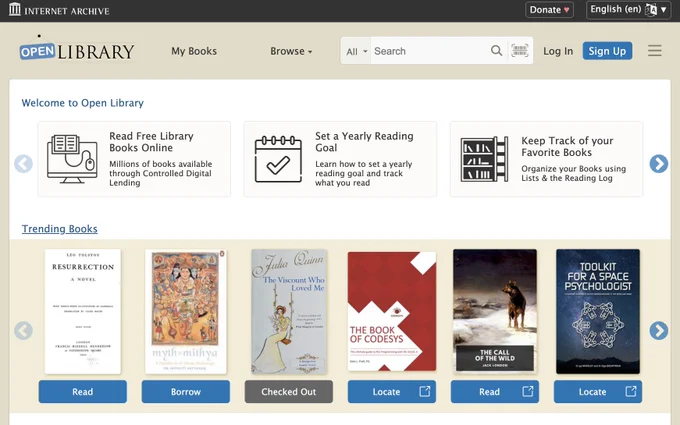This screenshot has width=680, height=425.
Task: Click the Internet Archive pillar logo icon
Action: pos(15,9)
